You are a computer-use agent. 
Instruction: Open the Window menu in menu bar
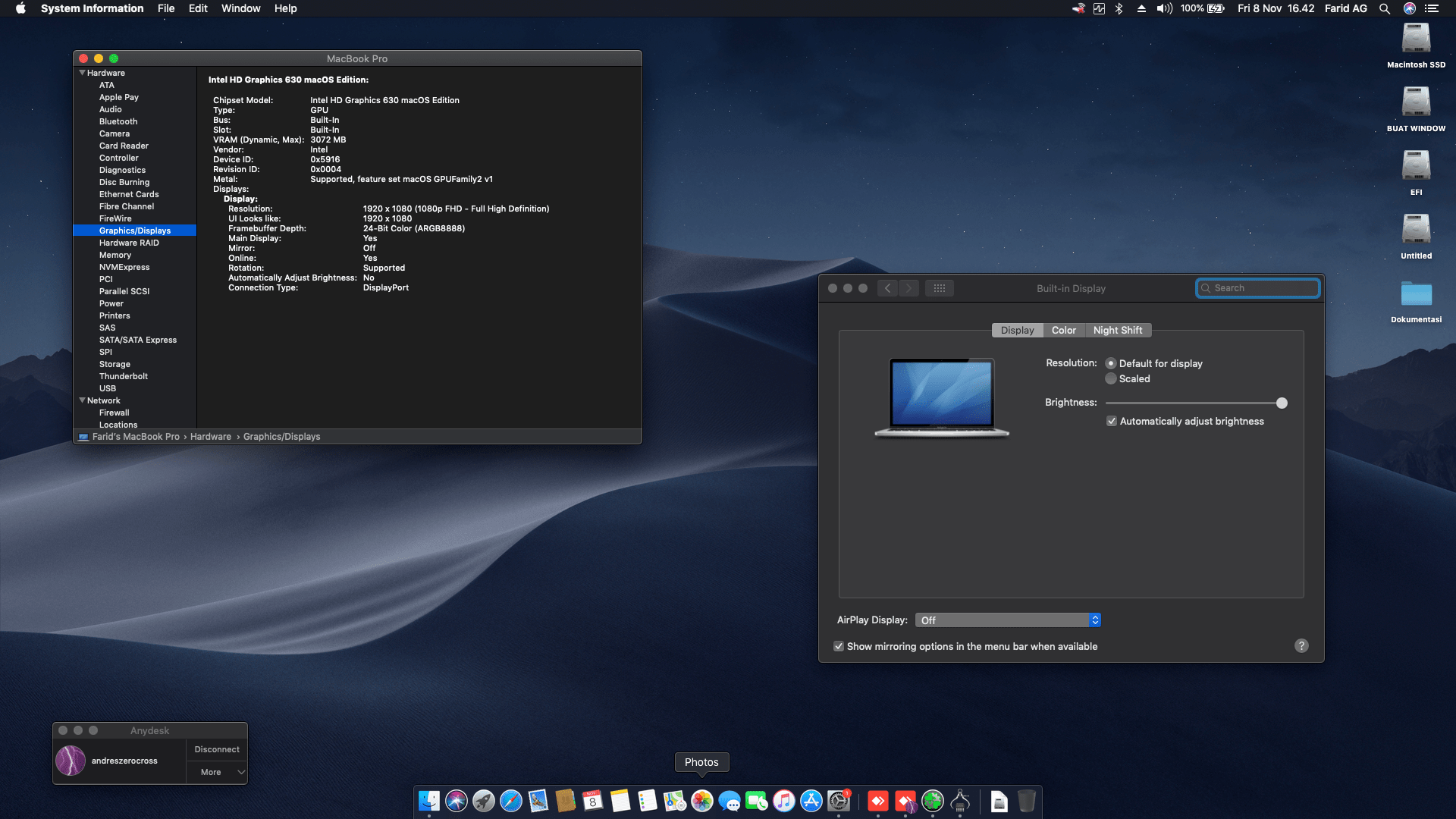[241, 8]
